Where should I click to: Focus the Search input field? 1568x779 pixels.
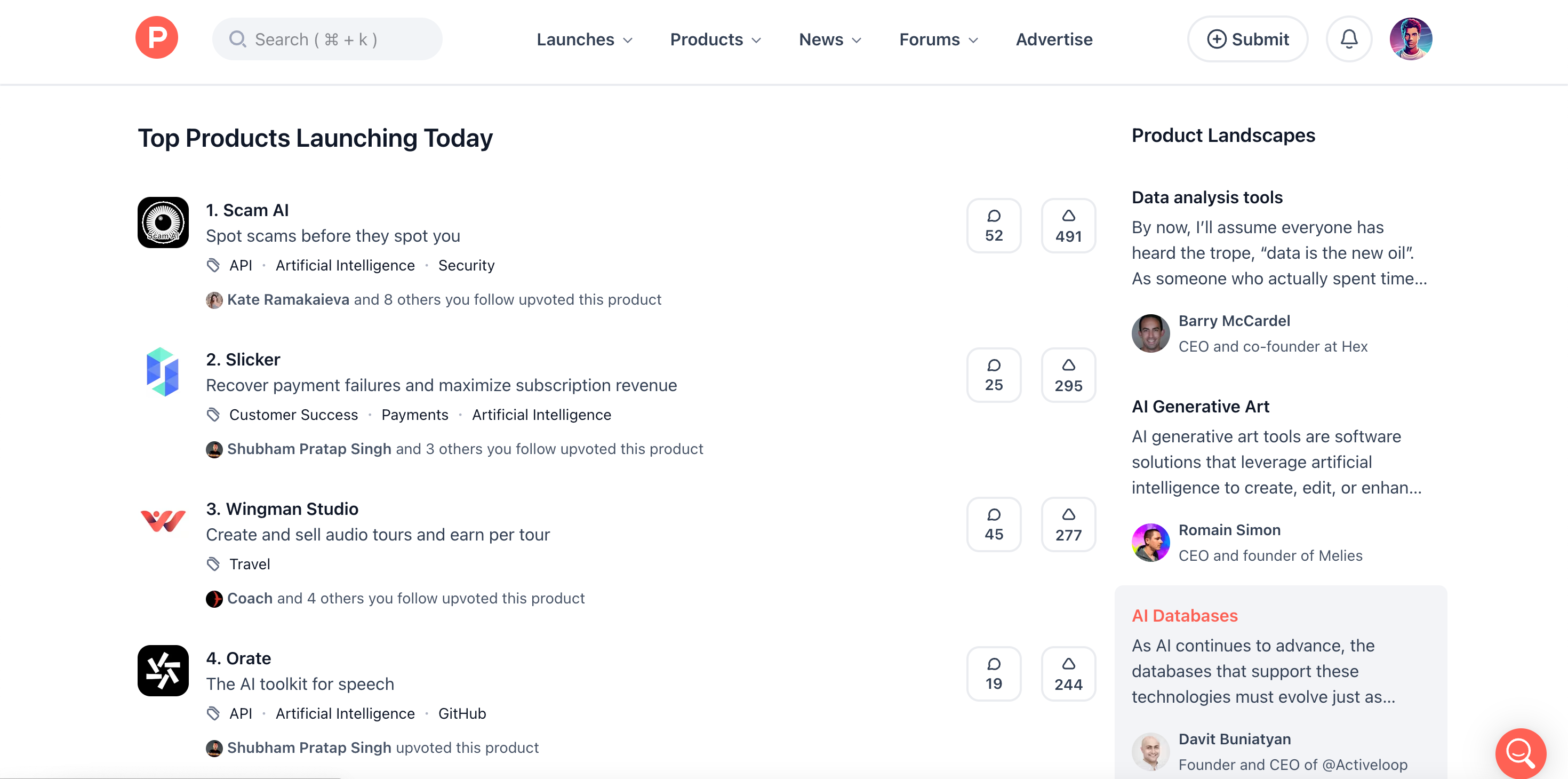click(x=327, y=39)
